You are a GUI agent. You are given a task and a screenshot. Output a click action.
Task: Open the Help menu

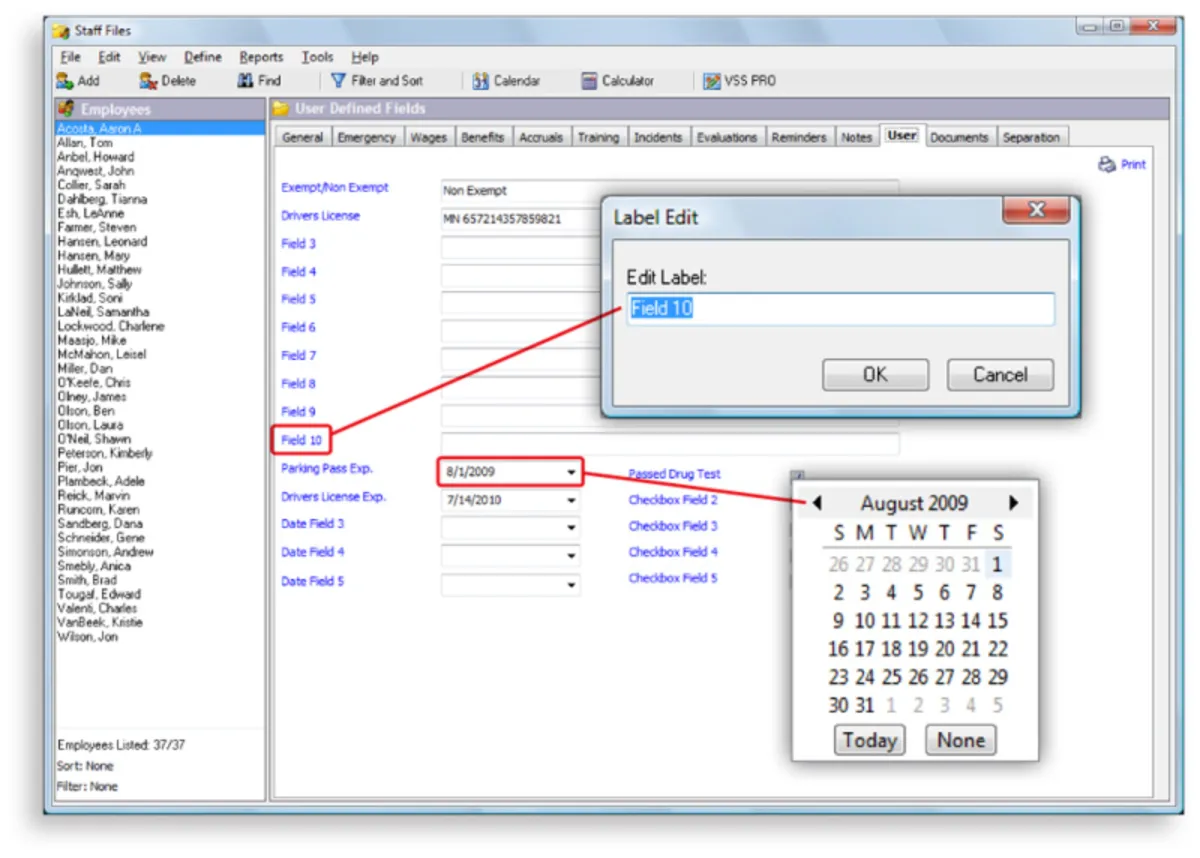pyautogui.click(x=365, y=57)
